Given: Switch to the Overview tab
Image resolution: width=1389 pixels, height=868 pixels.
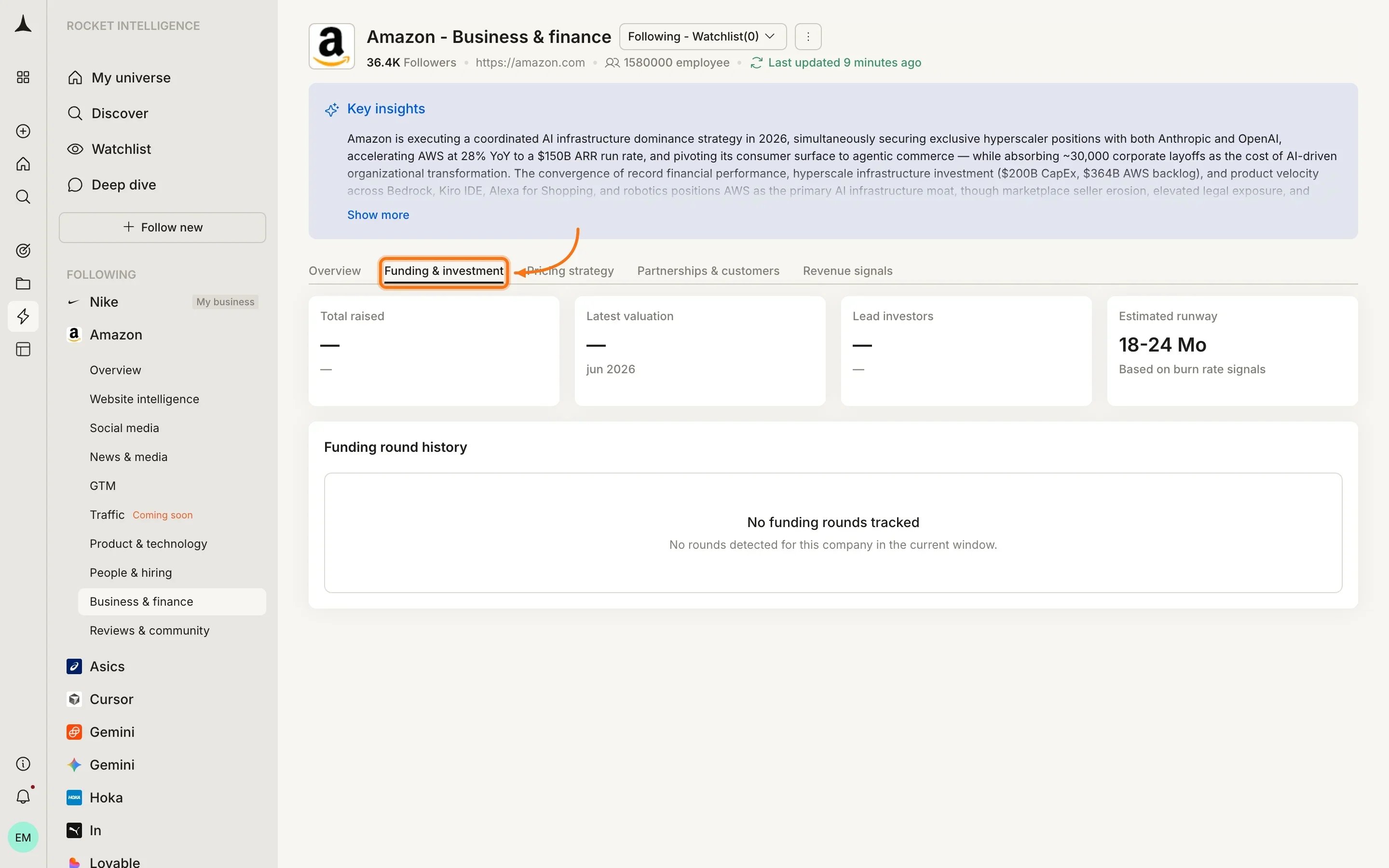Looking at the screenshot, I should [335, 271].
